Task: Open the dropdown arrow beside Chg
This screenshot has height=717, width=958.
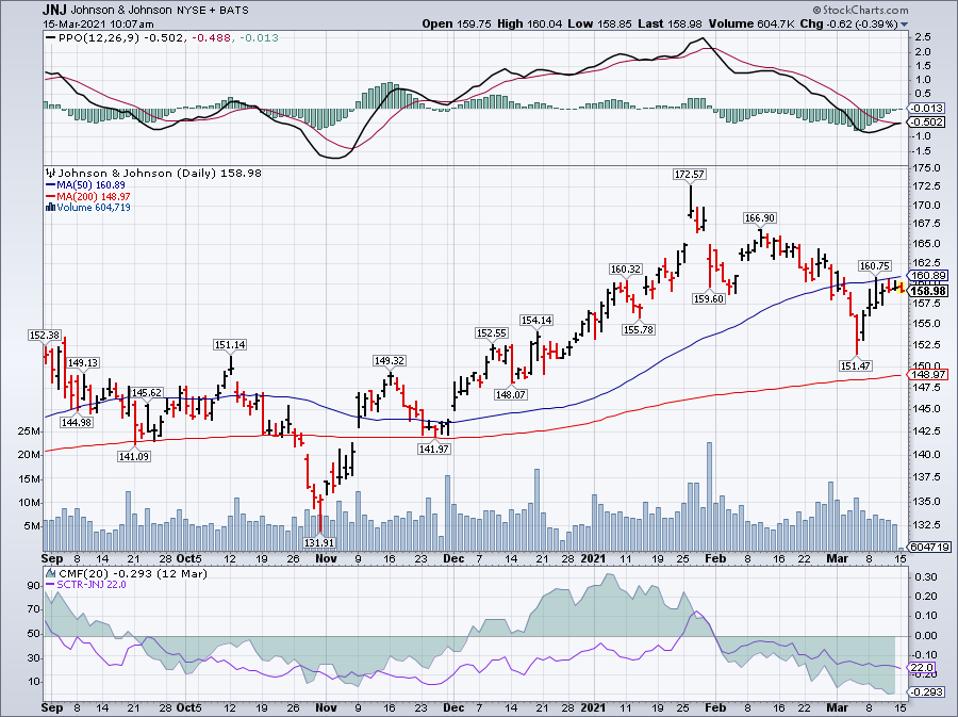Action: [904, 24]
